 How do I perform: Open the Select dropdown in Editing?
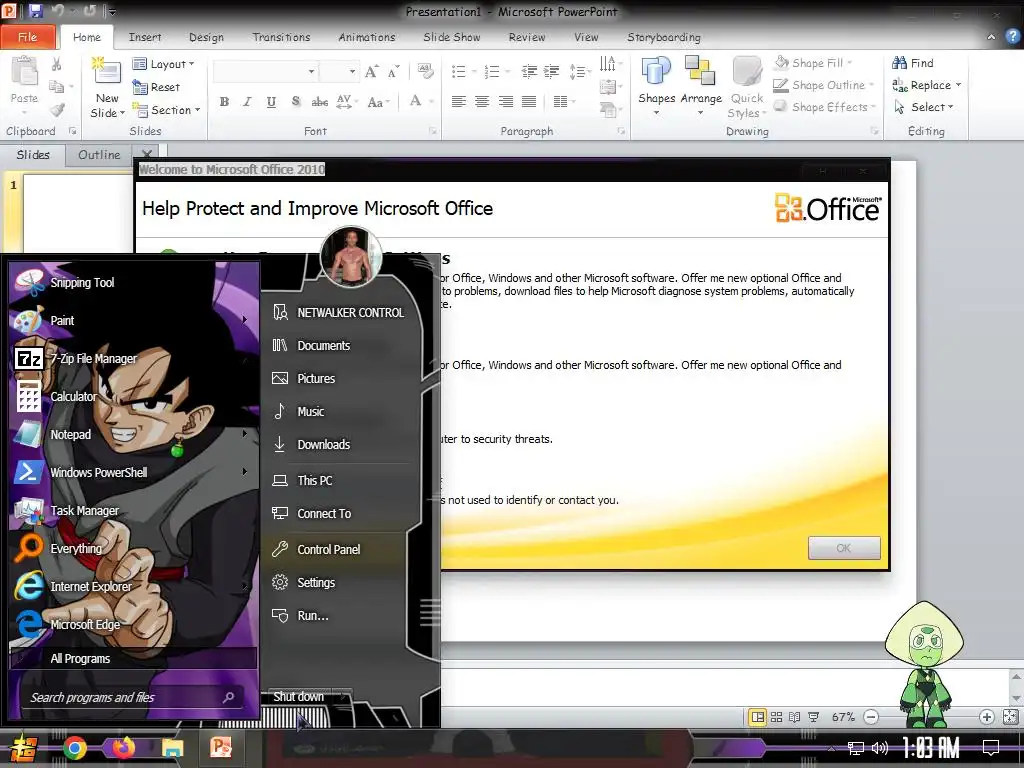923,107
